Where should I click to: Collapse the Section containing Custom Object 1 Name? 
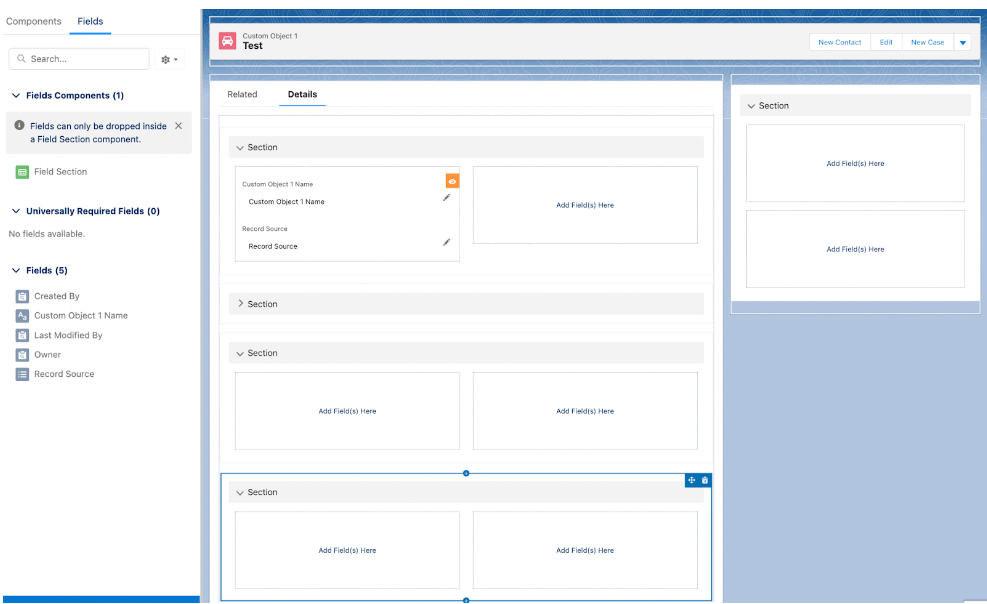click(240, 148)
